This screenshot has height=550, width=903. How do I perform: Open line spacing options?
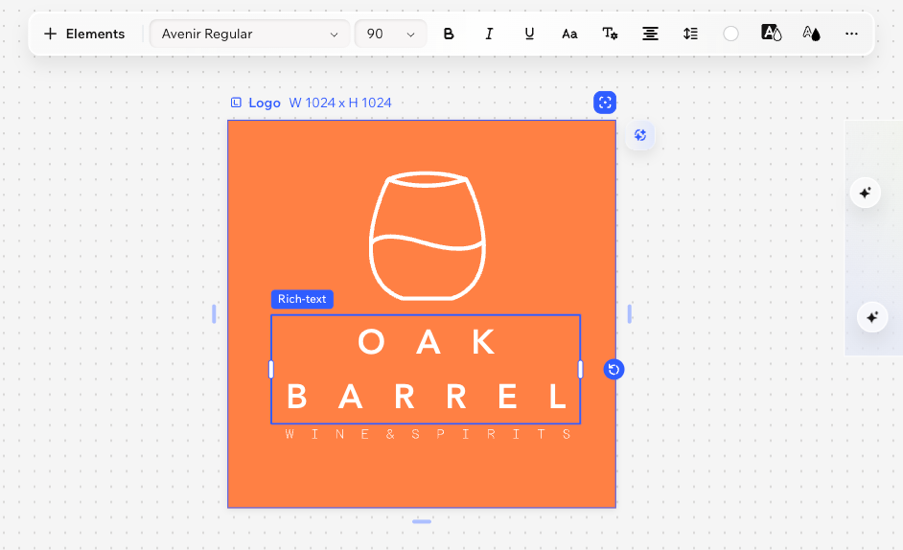690,34
